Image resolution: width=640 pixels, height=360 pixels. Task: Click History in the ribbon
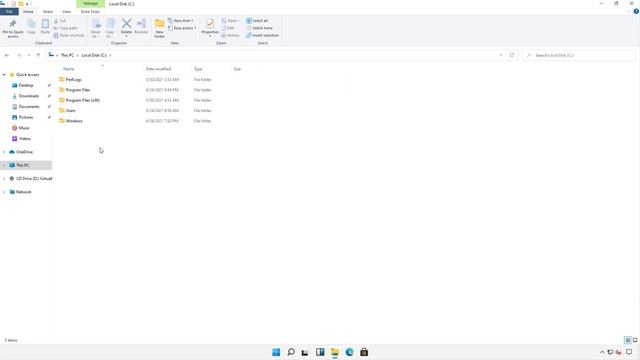click(x=231, y=36)
